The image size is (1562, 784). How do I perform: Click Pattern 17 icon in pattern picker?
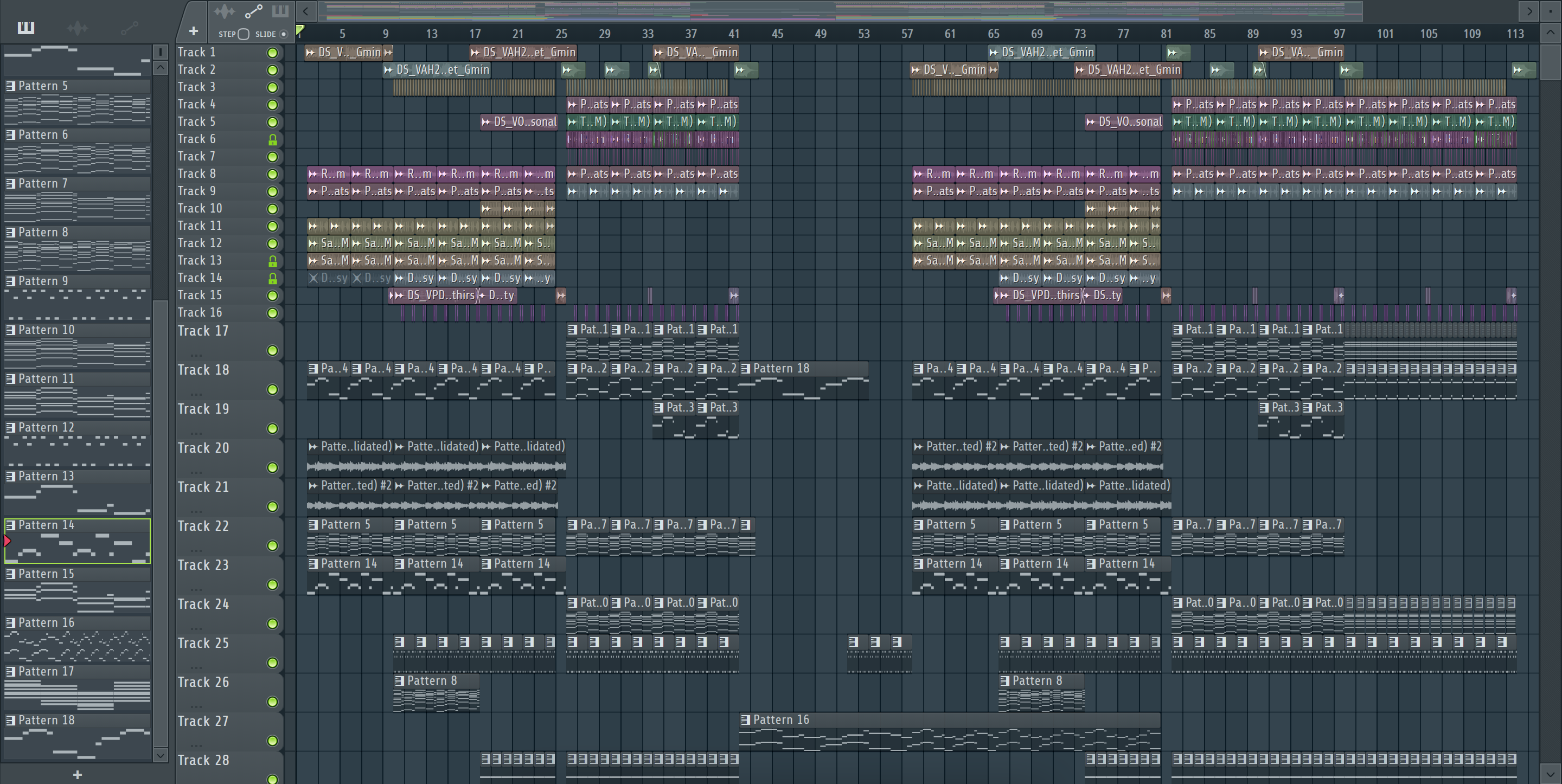coord(10,671)
